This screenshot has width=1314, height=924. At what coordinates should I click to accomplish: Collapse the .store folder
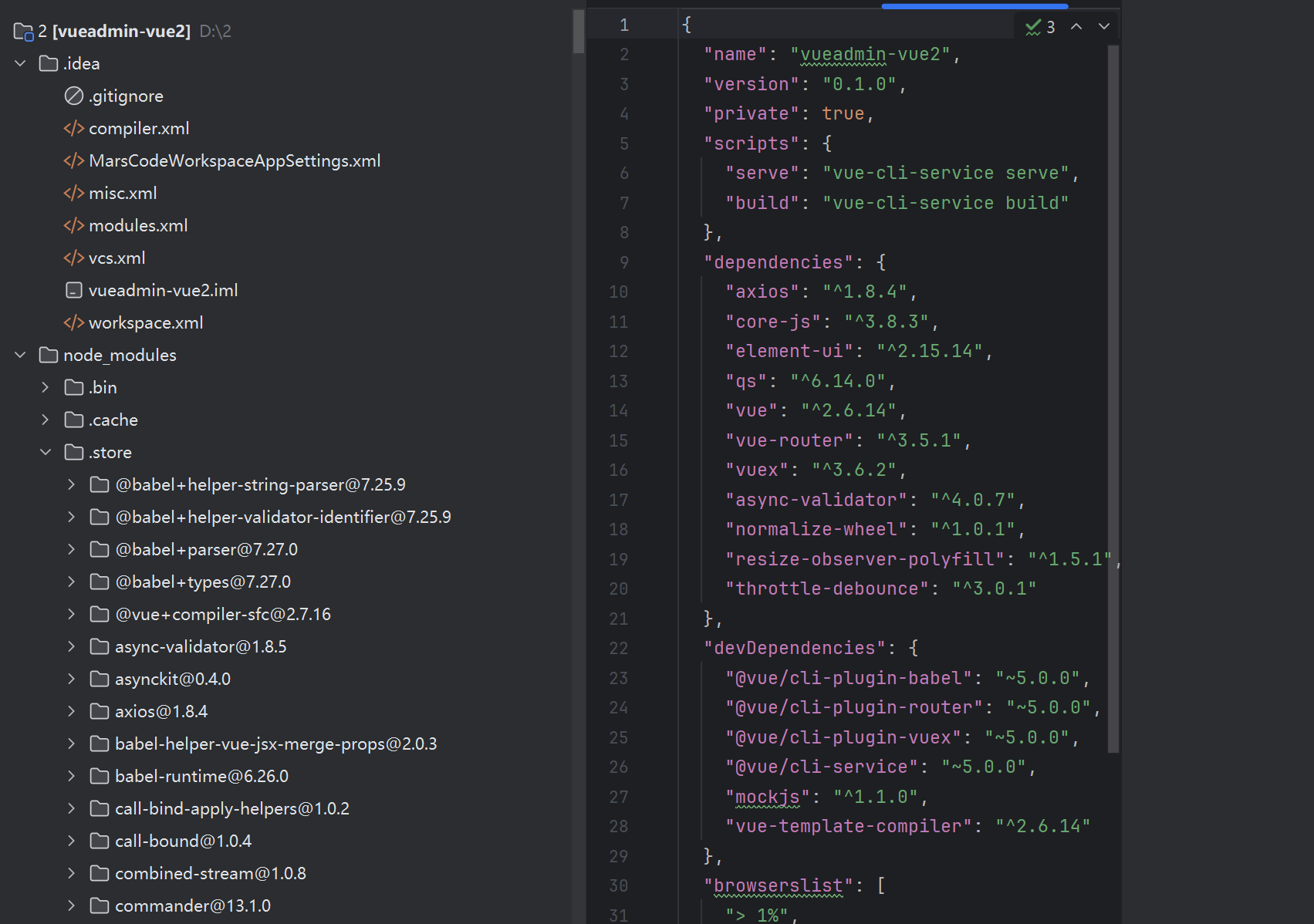(46, 452)
